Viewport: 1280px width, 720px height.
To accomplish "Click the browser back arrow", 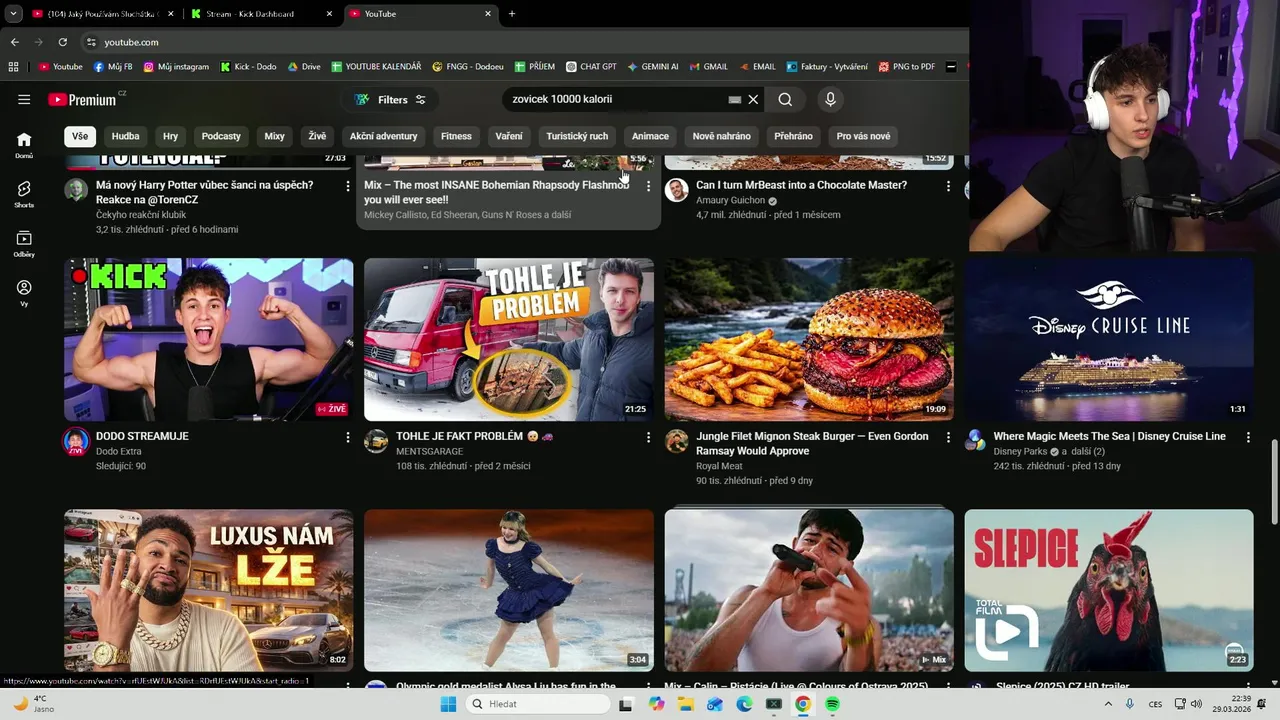I will (x=14, y=42).
